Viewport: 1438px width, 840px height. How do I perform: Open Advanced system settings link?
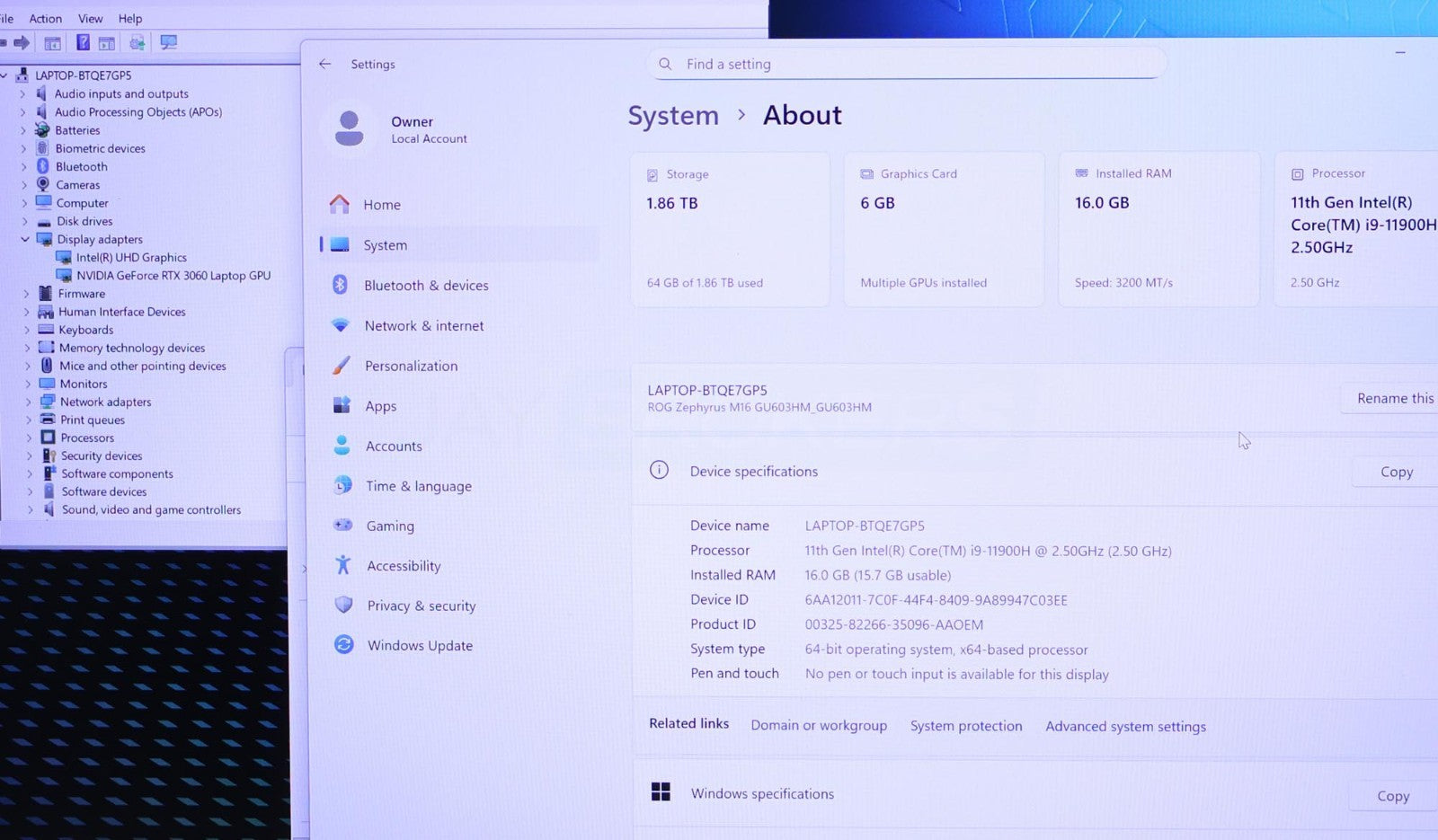(1125, 726)
